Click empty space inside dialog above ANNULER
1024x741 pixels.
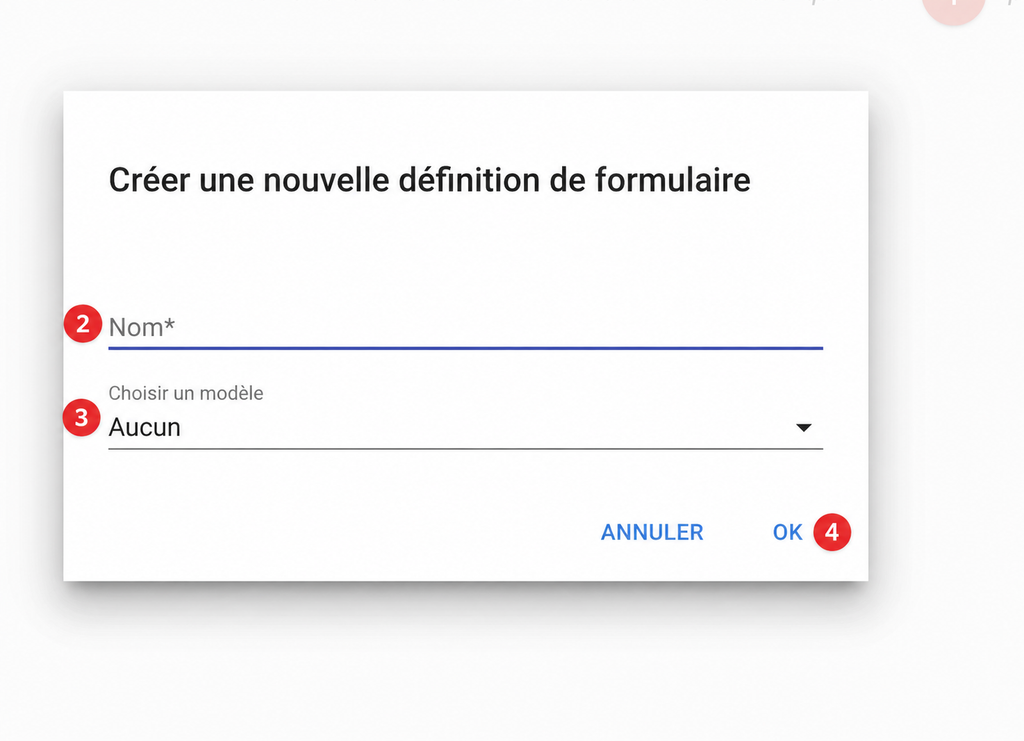[x=652, y=483]
